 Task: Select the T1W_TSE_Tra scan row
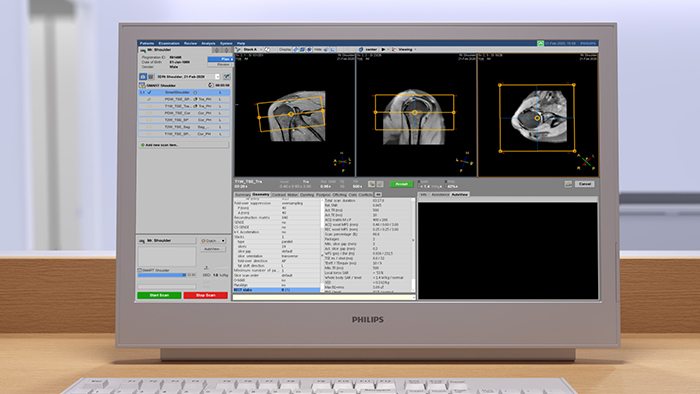click(184, 106)
